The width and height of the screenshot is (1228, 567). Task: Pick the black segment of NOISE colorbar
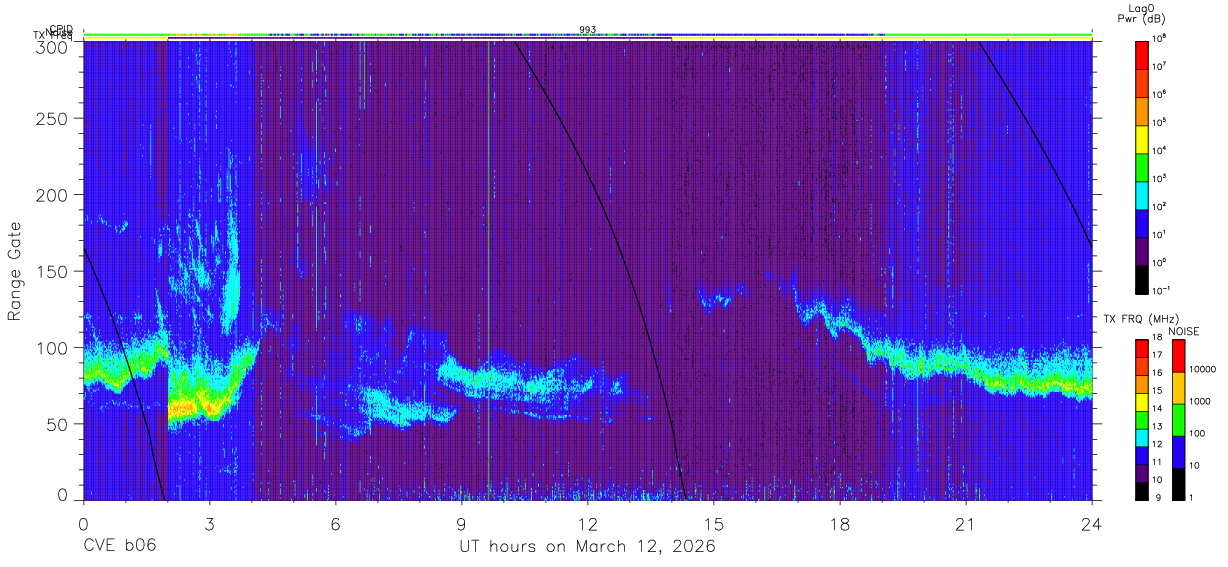click(x=1178, y=483)
